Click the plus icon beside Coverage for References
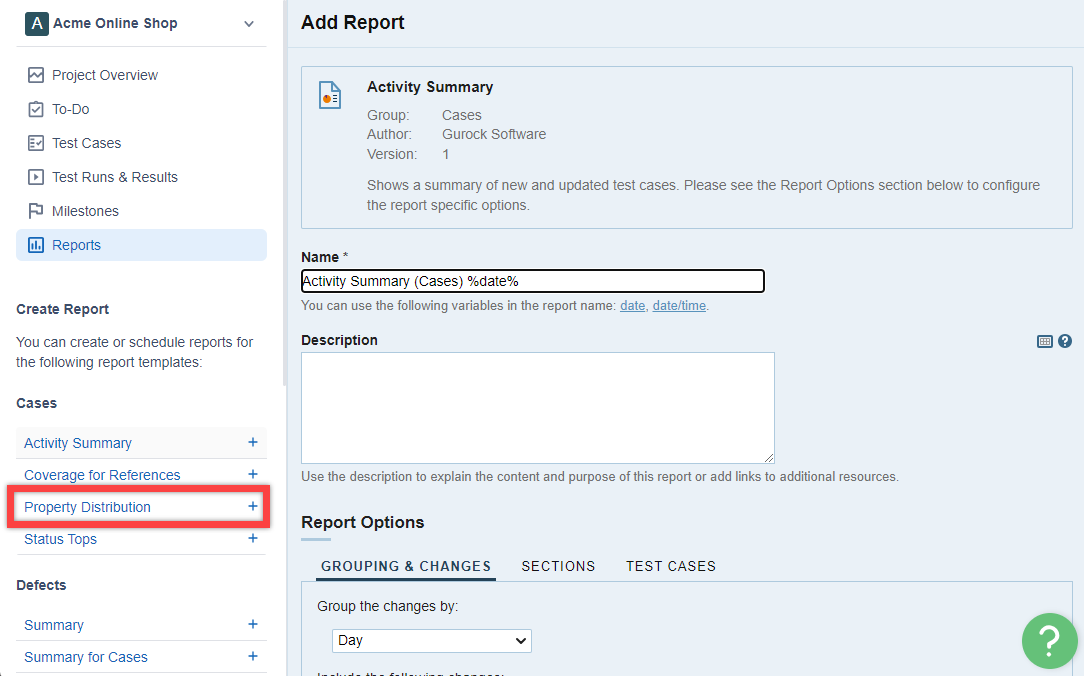This screenshot has height=676, width=1084. tap(253, 474)
